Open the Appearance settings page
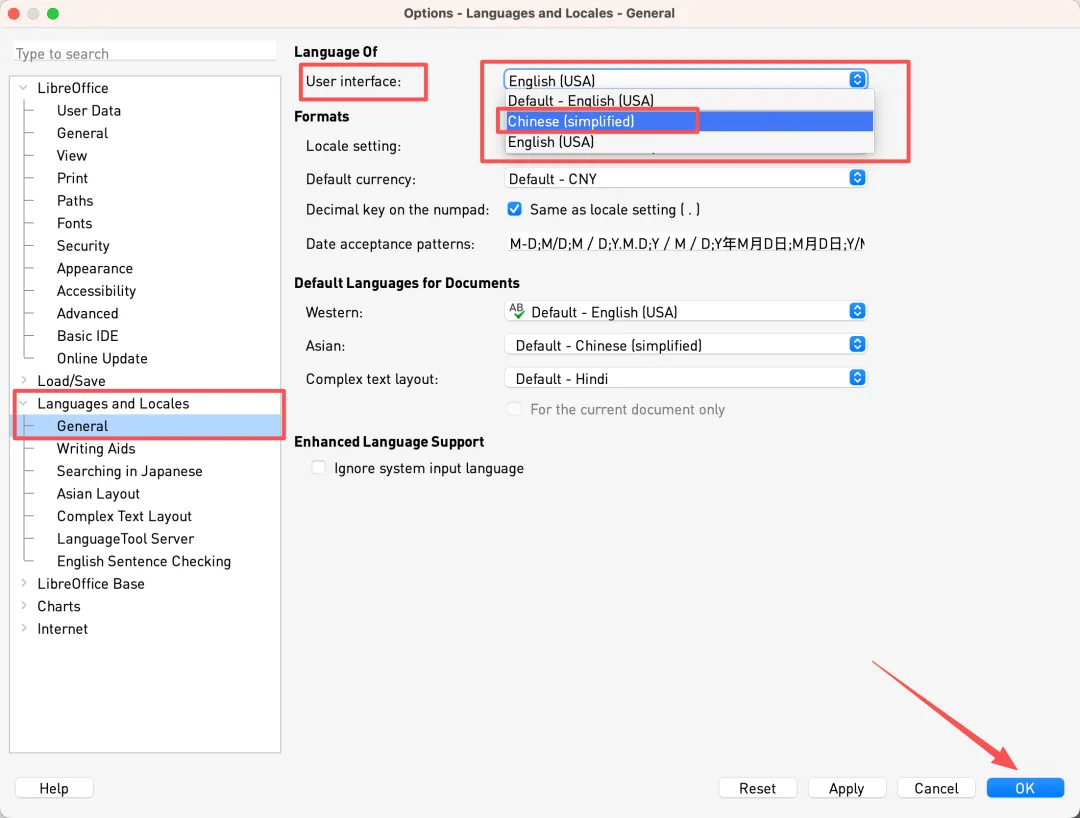Viewport: 1080px width, 818px height. (95, 269)
